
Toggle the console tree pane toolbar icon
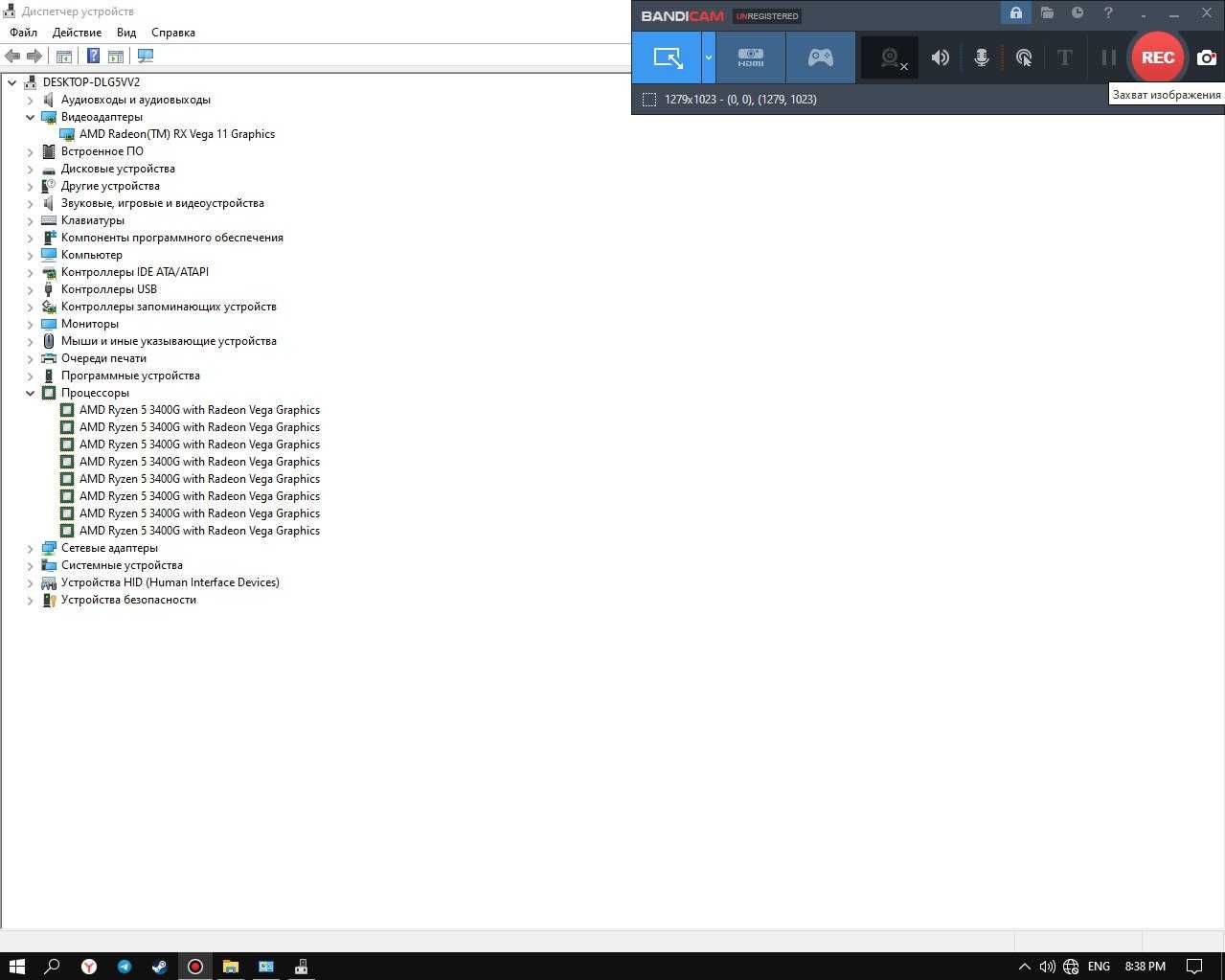[64, 57]
